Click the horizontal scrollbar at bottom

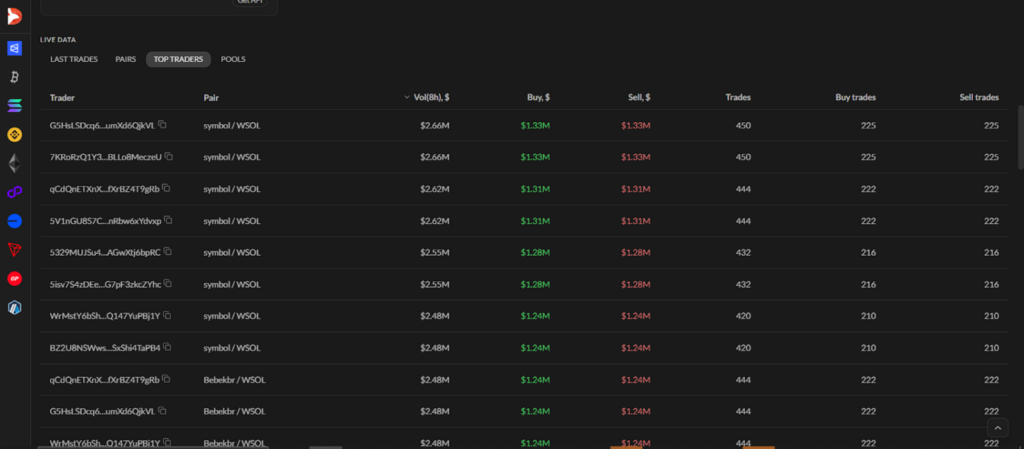(x=153, y=447)
